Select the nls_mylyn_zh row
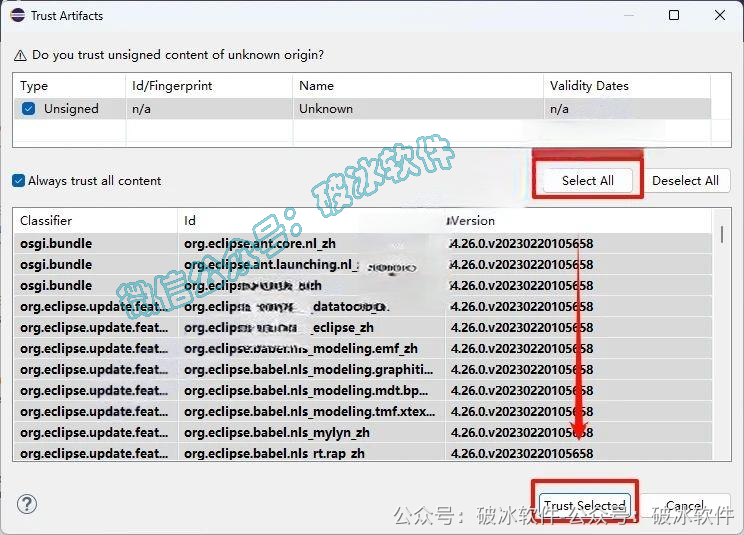744x535 pixels. coord(363,433)
